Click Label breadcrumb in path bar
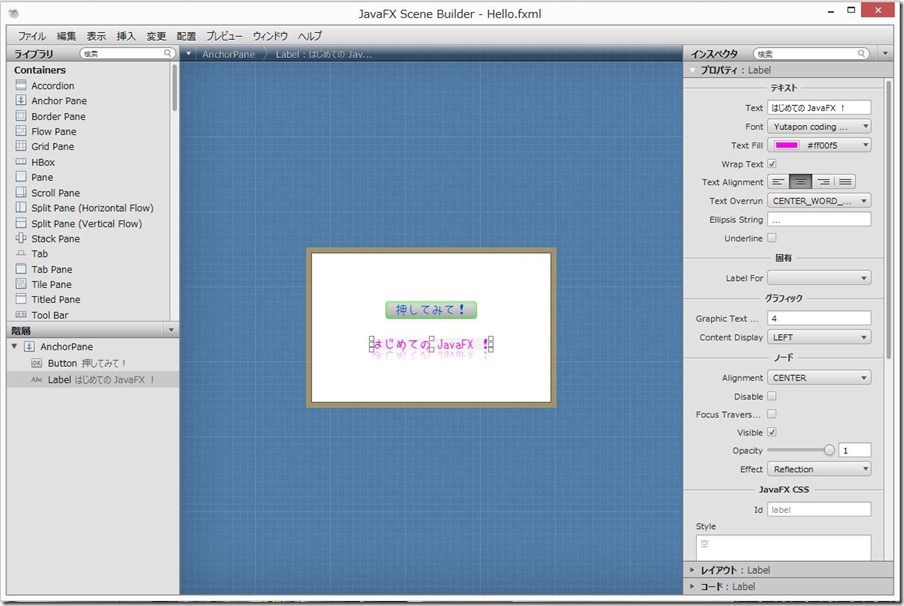This screenshot has width=904, height=606. tap(323, 54)
